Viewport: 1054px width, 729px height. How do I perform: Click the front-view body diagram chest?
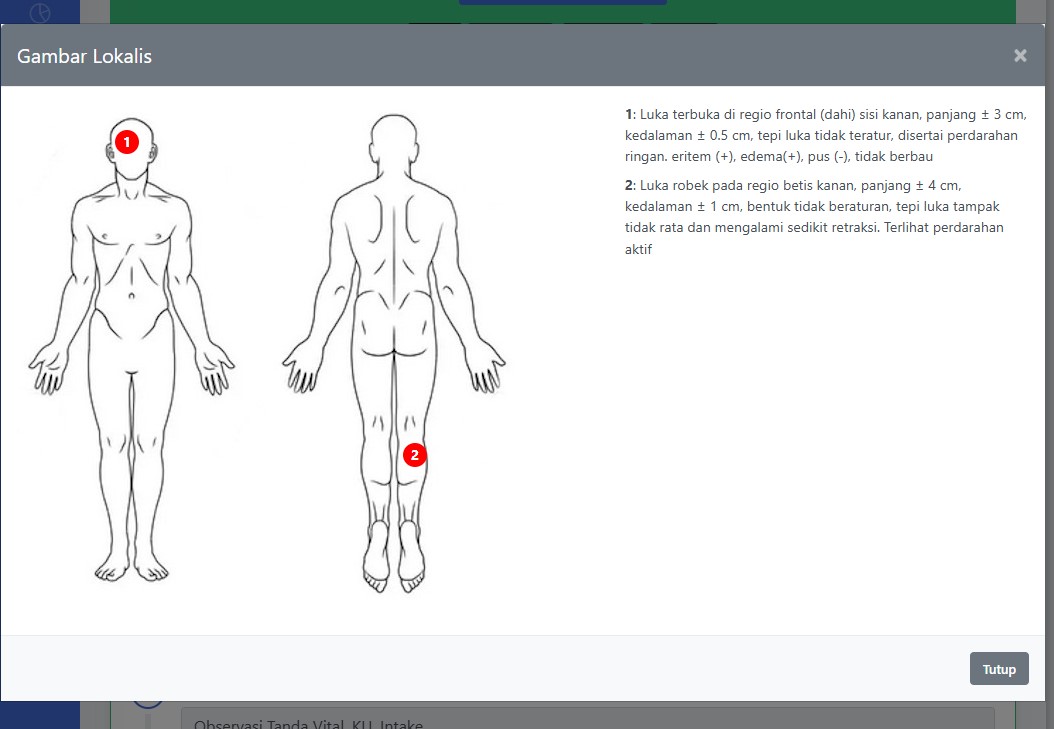click(x=131, y=235)
